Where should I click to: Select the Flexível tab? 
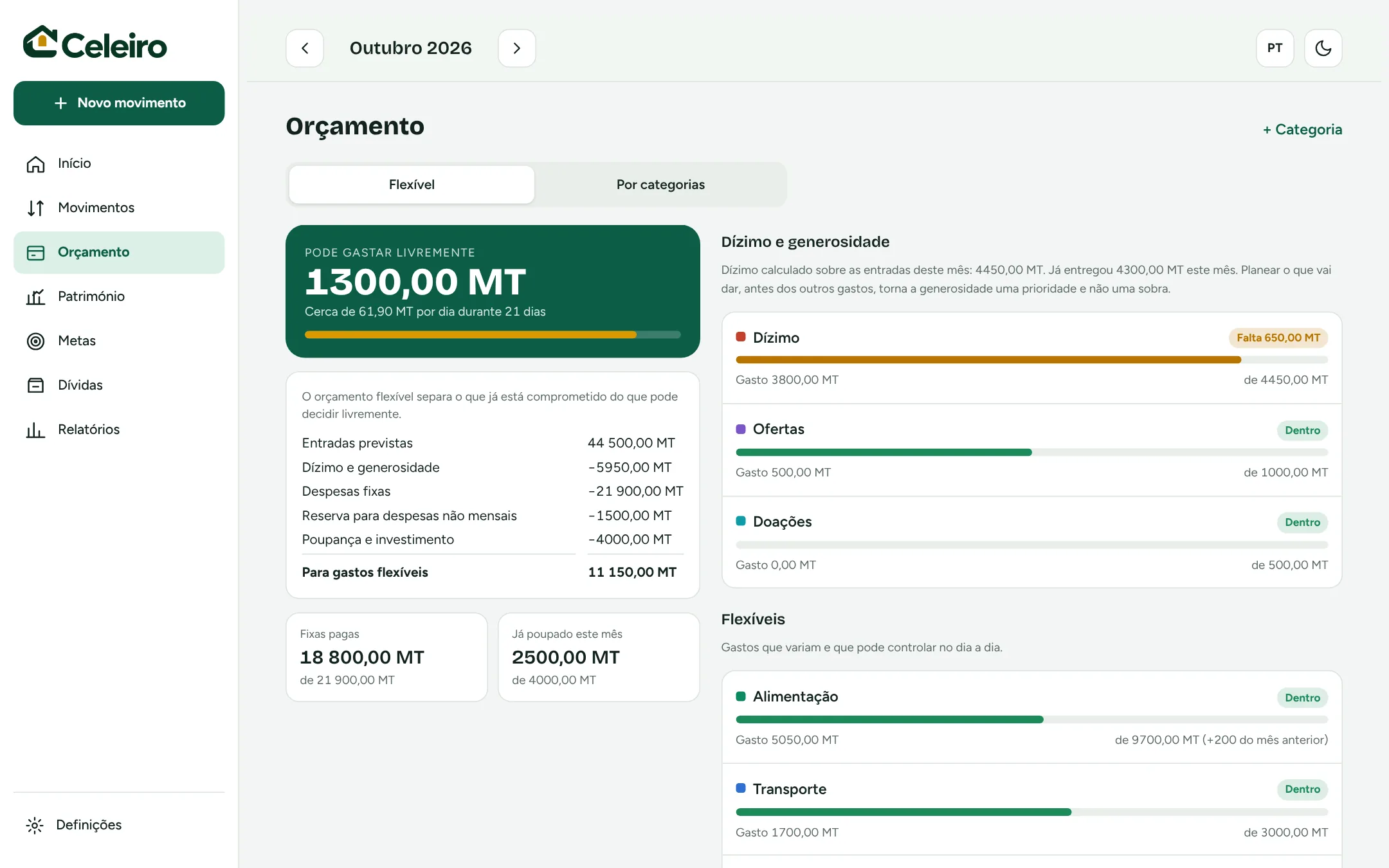tap(412, 185)
